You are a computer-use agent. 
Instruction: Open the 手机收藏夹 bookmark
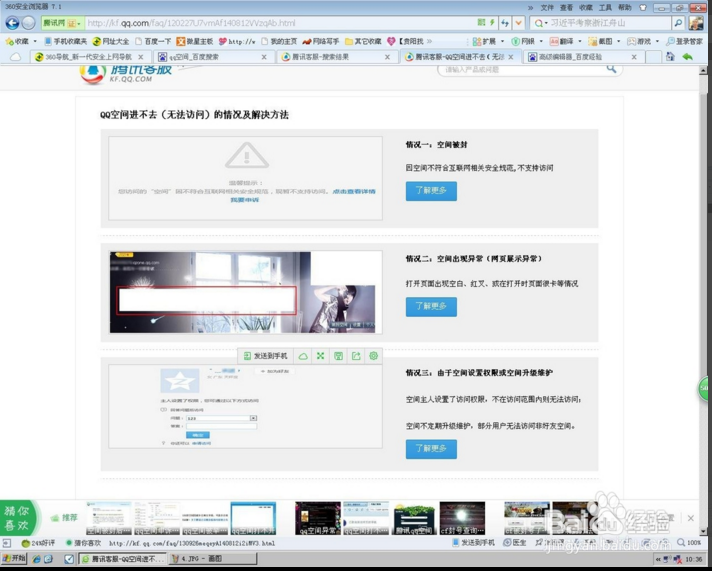tap(65, 41)
